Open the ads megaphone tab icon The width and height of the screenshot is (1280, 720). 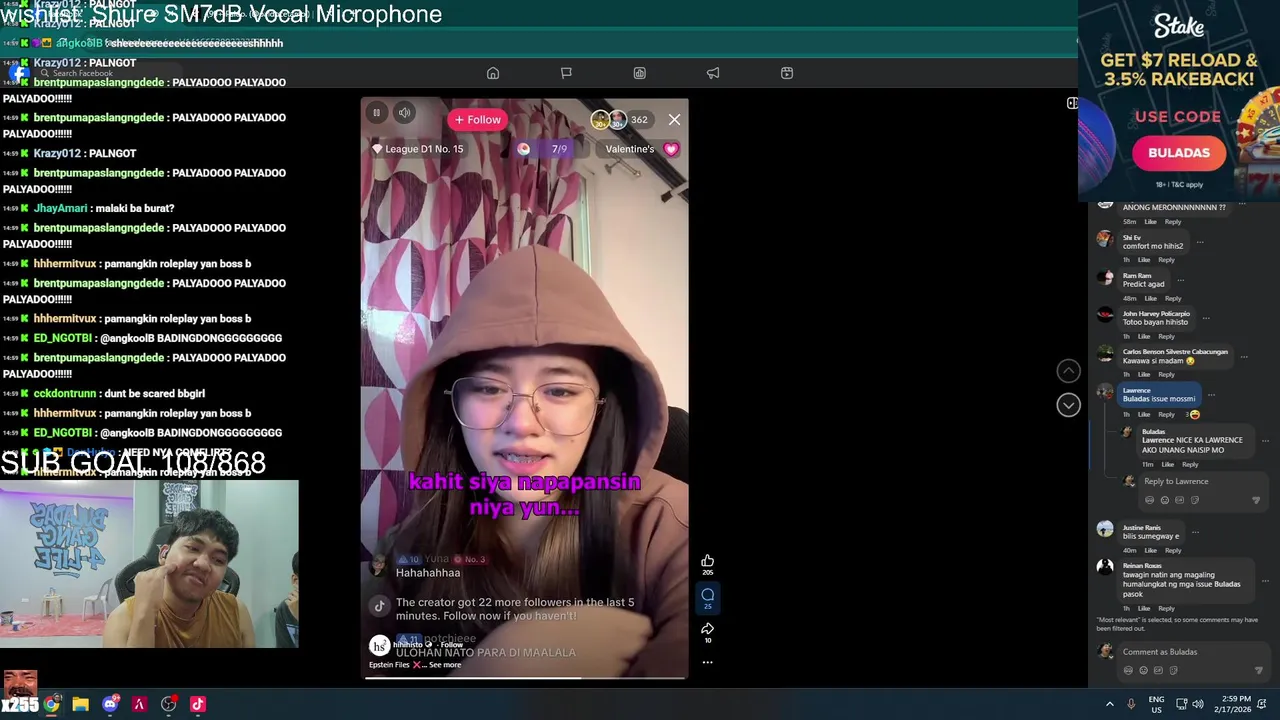713,73
